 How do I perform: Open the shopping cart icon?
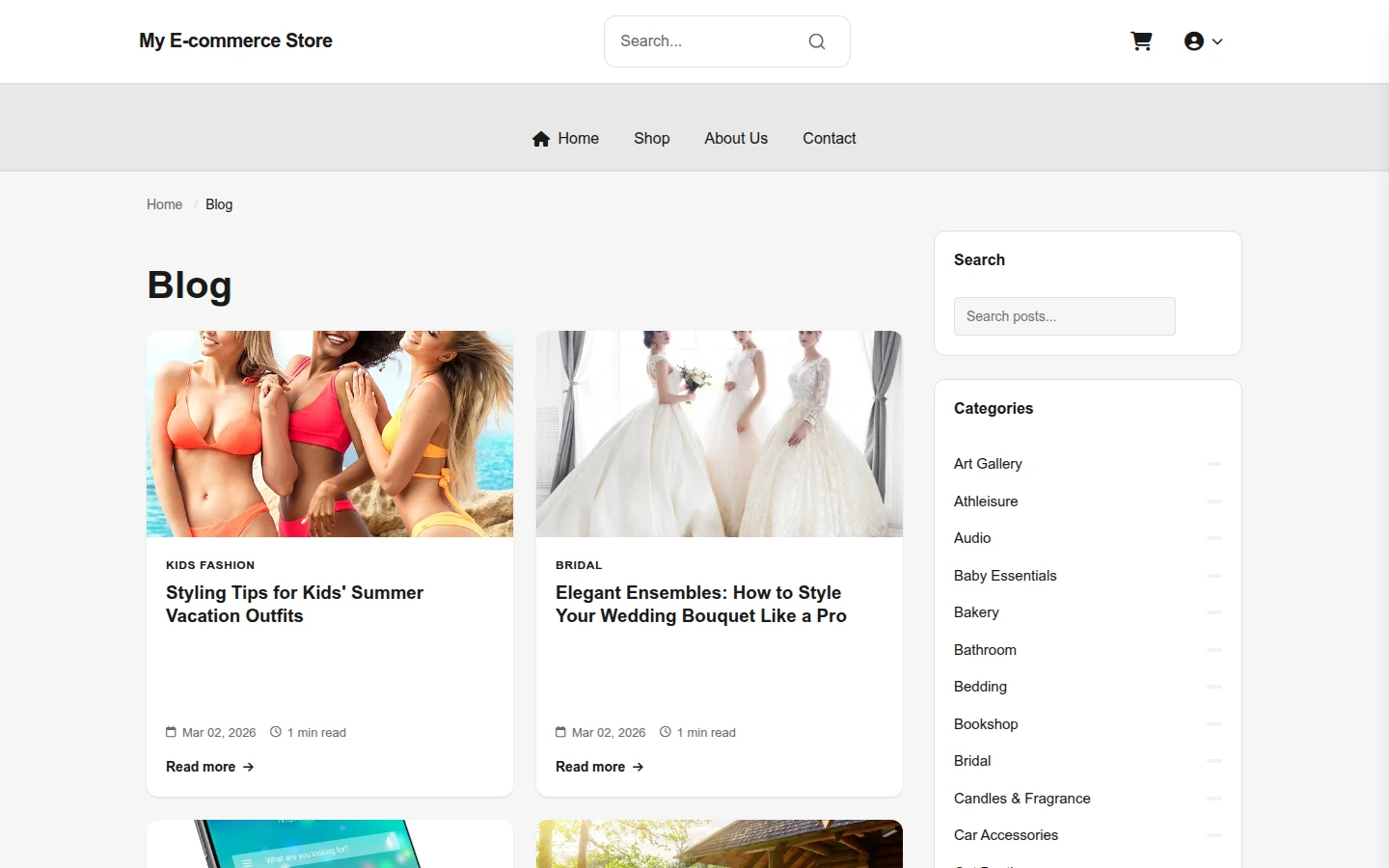pyautogui.click(x=1141, y=41)
